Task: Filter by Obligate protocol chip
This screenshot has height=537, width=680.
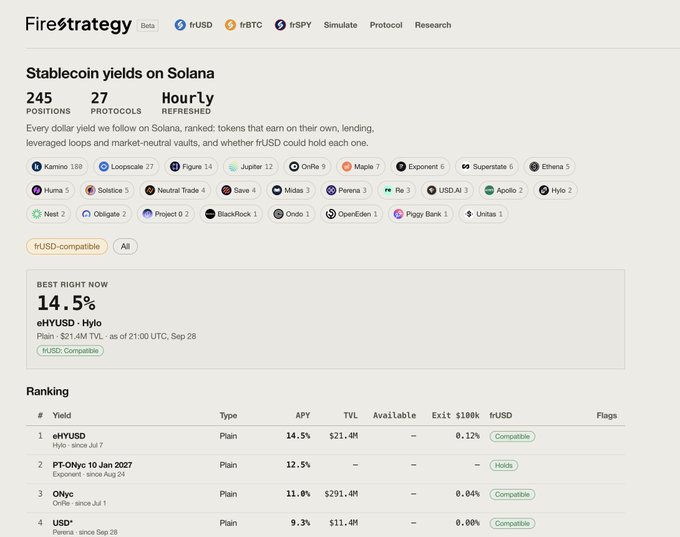Action: pos(104,214)
